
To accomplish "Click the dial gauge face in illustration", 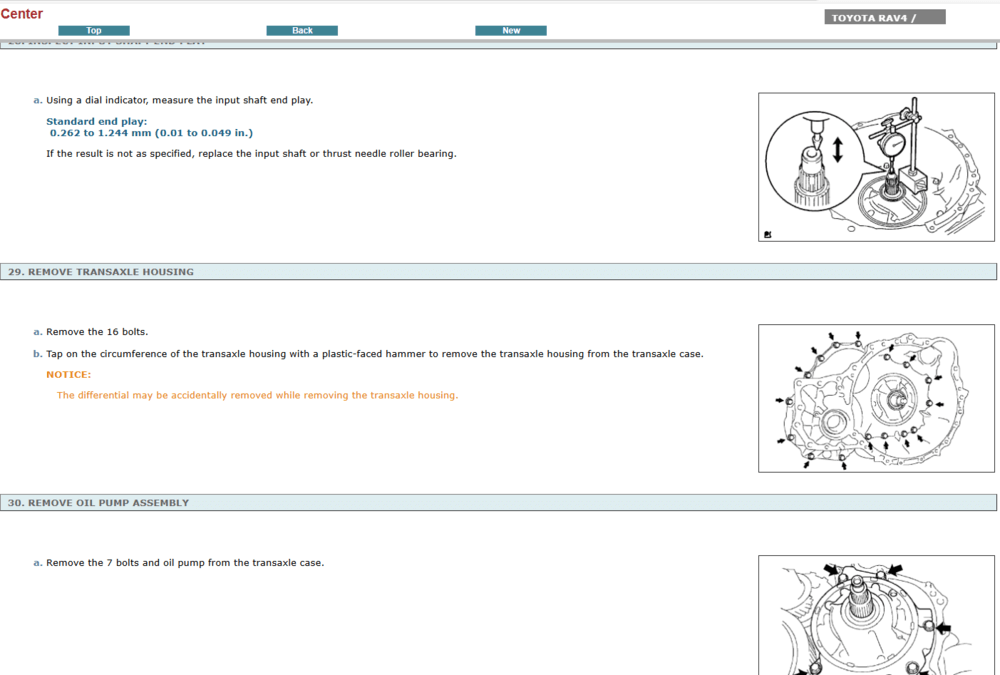I will (893, 144).
